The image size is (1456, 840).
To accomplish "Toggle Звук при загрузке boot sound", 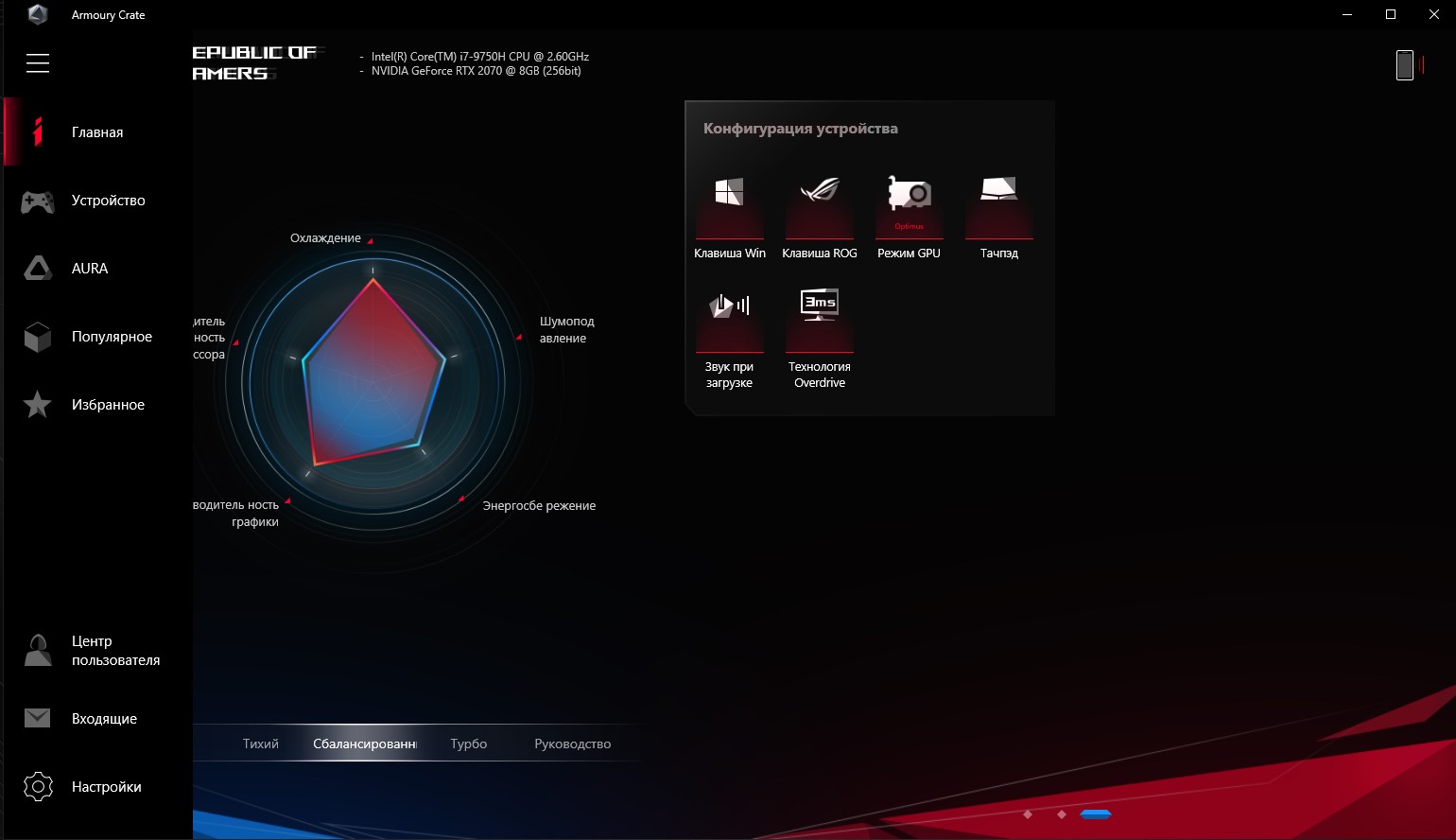I will (729, 319).
